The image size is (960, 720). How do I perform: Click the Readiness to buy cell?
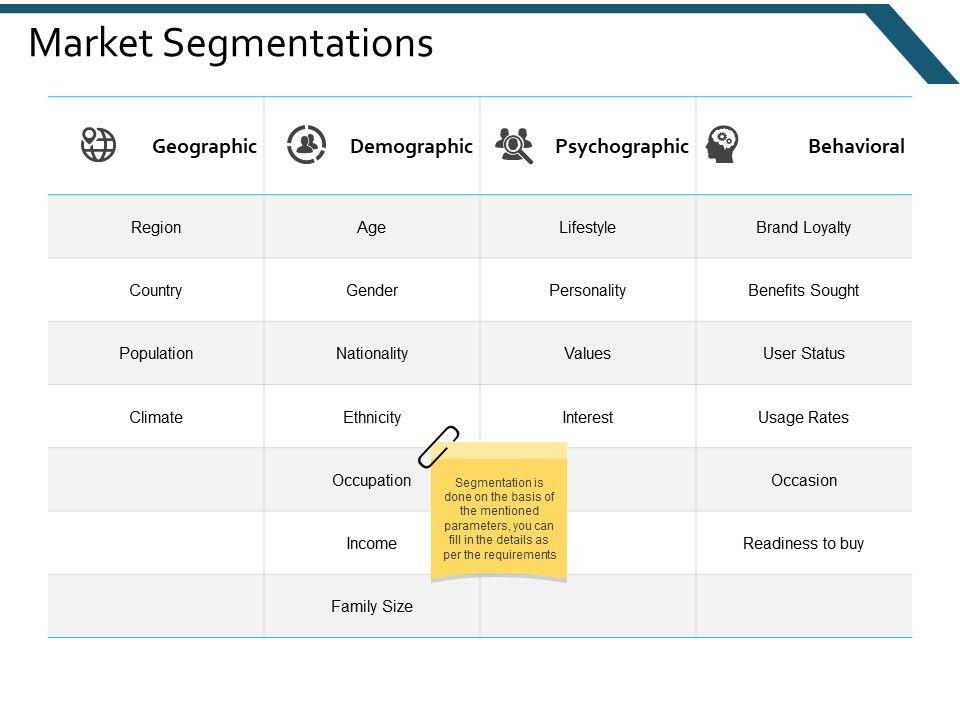(x=803, y=543)
